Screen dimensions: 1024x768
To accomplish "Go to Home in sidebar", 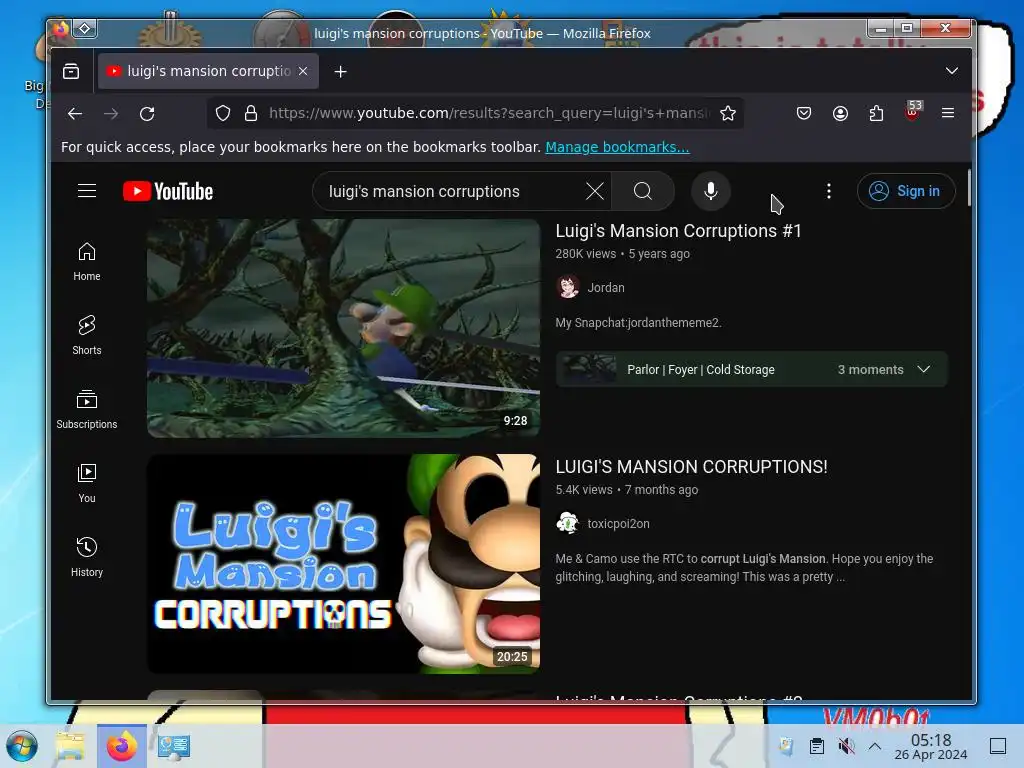I will pos(87,261).
